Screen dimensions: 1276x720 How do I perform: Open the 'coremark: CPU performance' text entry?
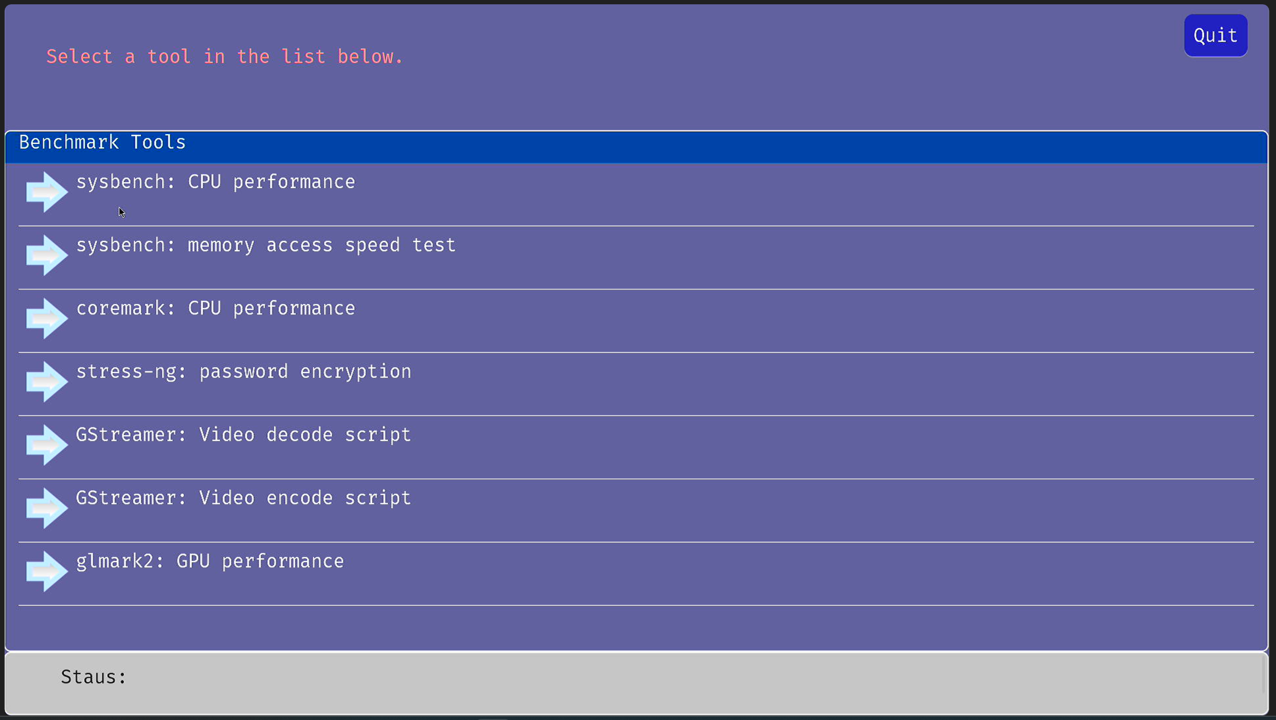click(x=215, y=308)
